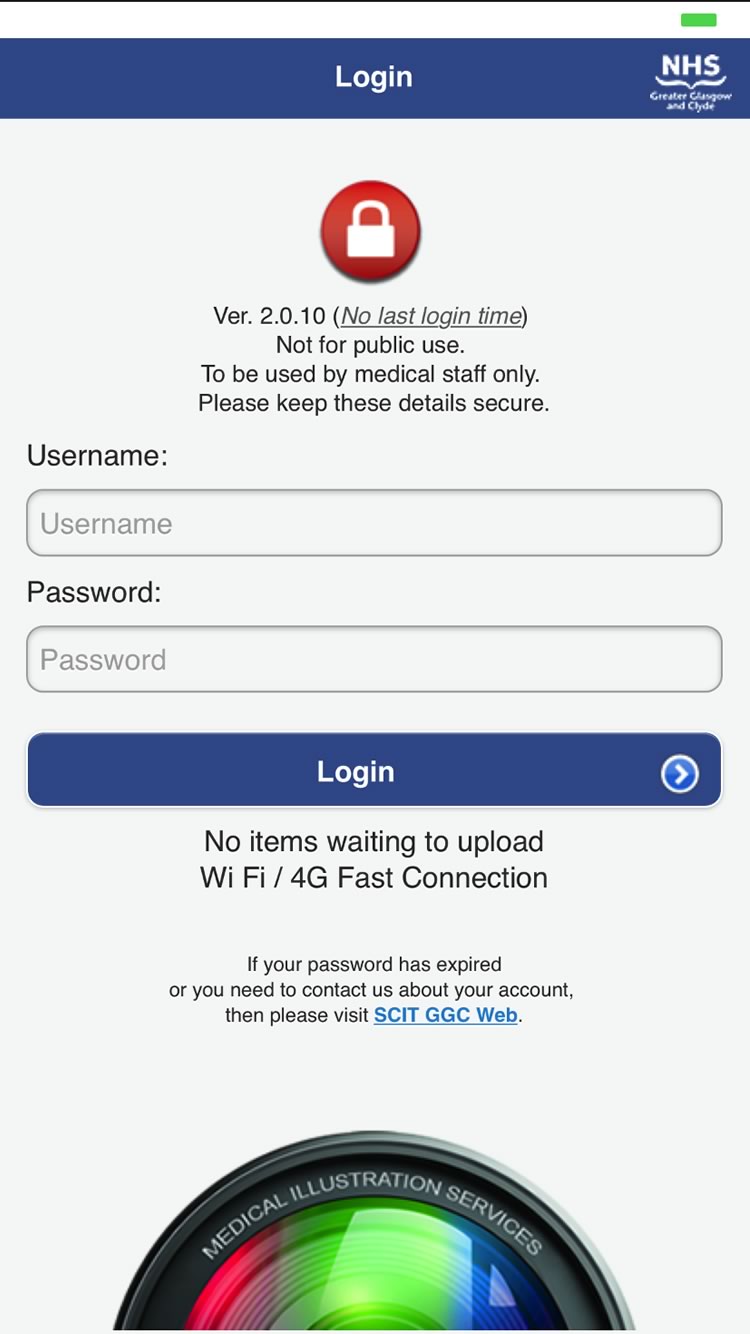Tap the red padlock icon
Viewport: 750px width, 1334px height.
tap(371, 232)
